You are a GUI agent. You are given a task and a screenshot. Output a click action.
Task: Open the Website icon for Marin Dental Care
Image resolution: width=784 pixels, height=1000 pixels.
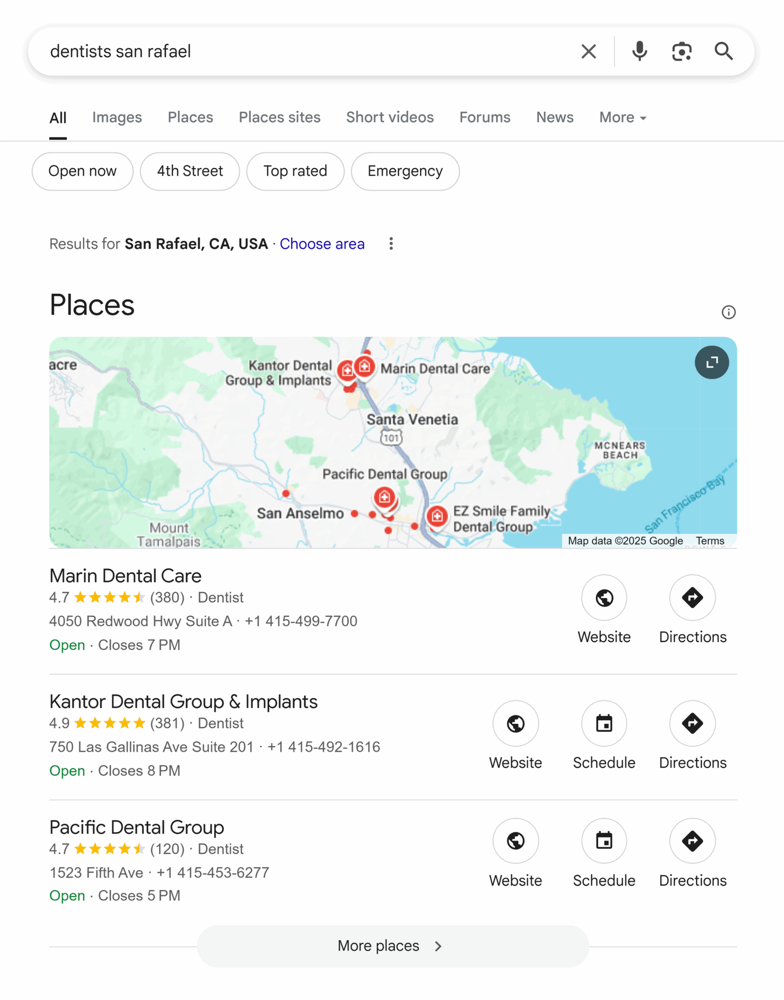[604, 597]
